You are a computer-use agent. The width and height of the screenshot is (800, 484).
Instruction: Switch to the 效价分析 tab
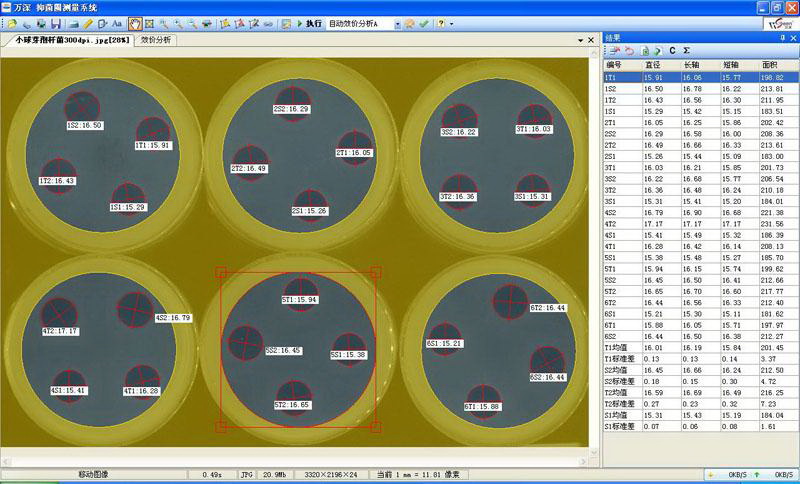tap(155, 40)
